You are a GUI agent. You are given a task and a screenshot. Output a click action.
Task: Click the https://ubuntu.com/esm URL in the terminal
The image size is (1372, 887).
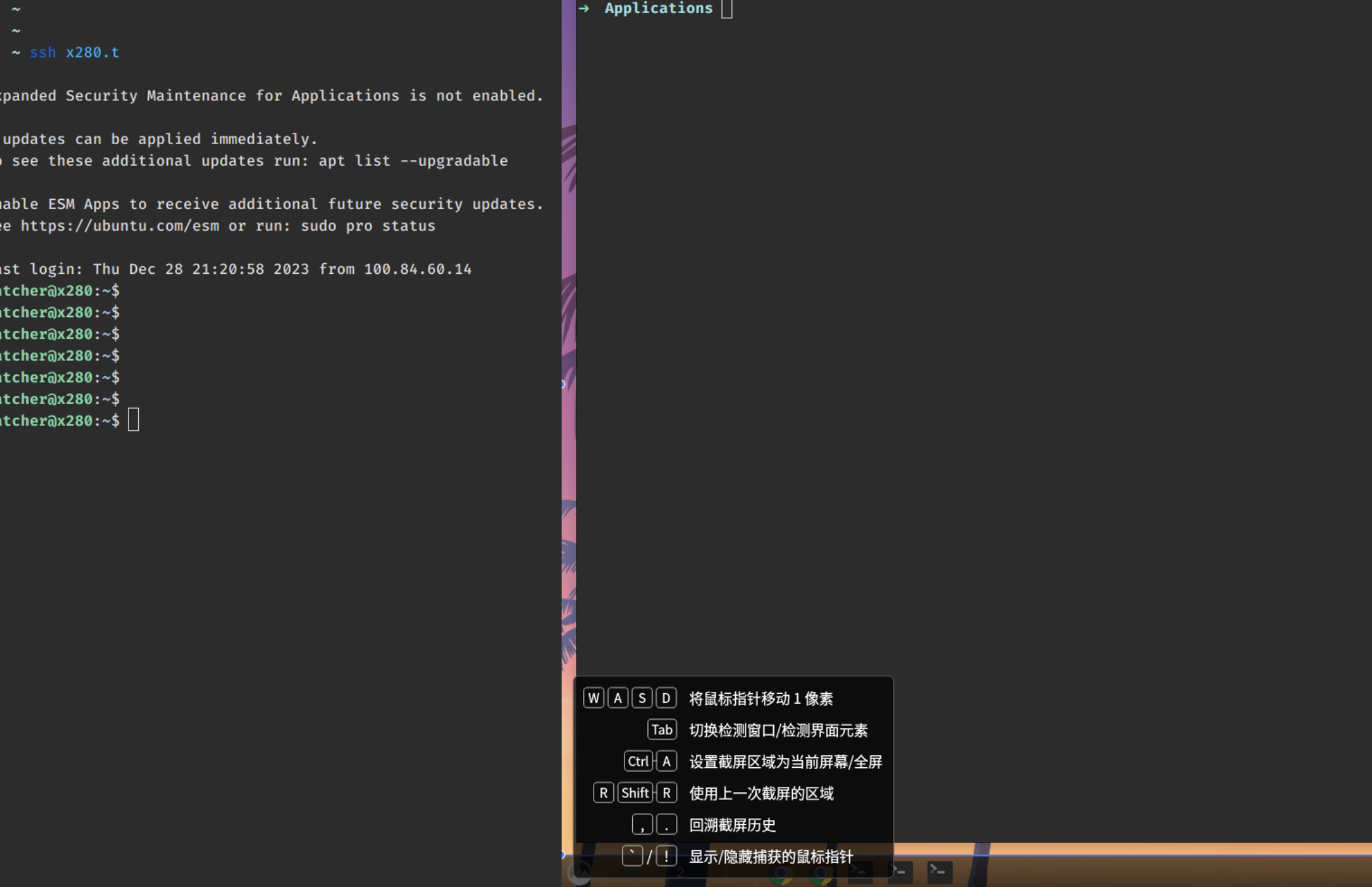tap(120, 226)
